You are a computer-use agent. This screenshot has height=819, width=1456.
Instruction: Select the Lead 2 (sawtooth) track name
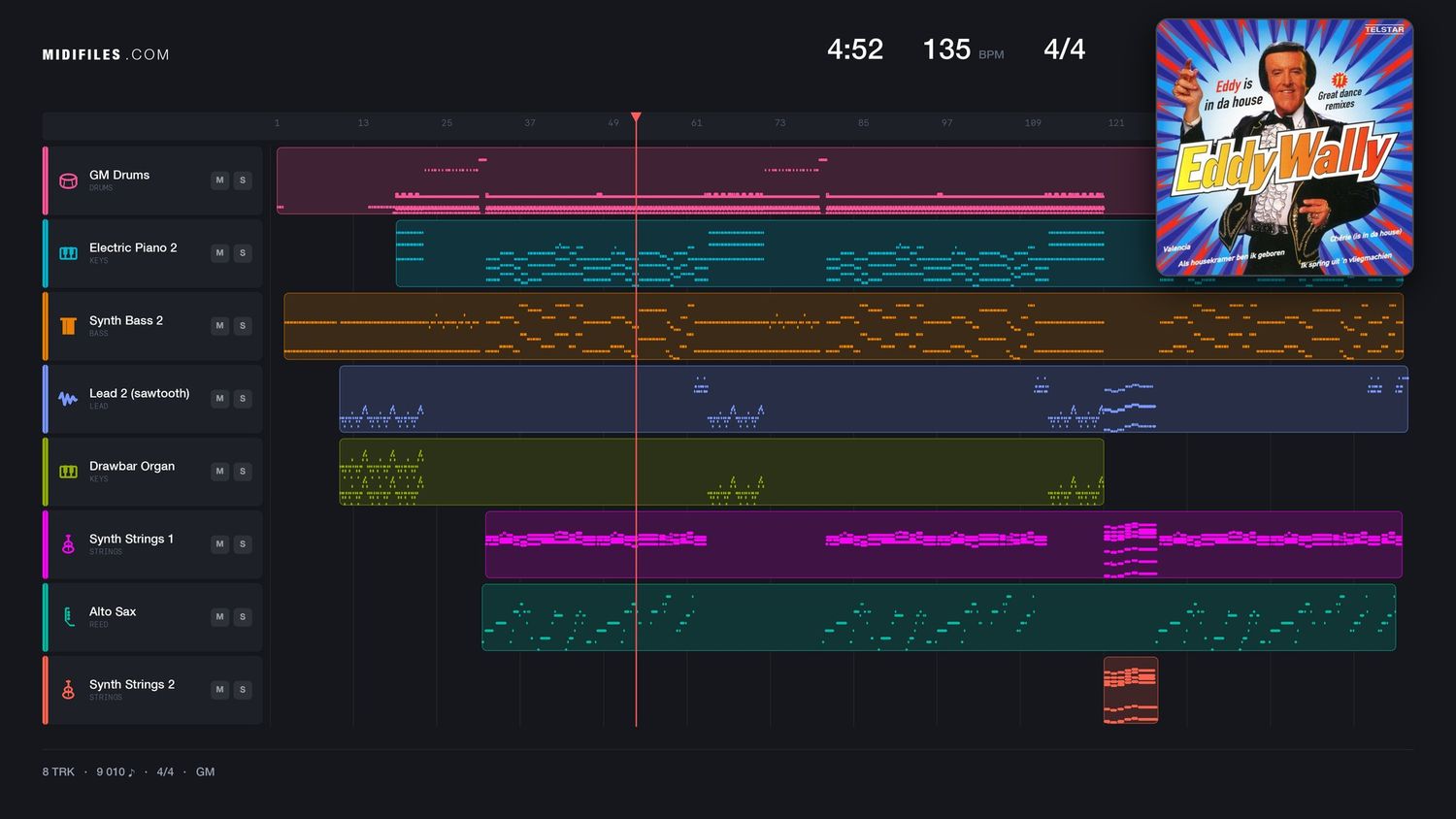click(x=140, y=393)
